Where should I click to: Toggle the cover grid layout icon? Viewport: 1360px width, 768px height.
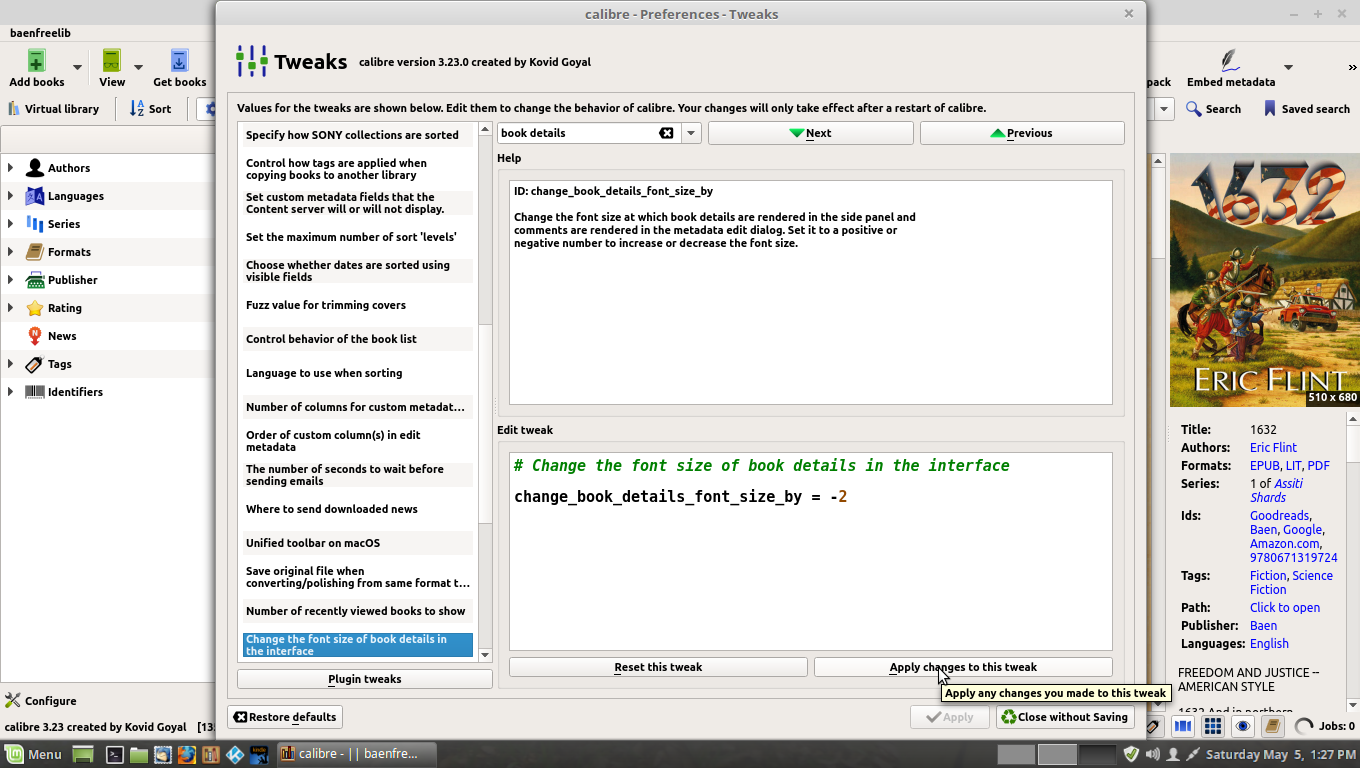pyautogui.click(x=1213, y=727)
